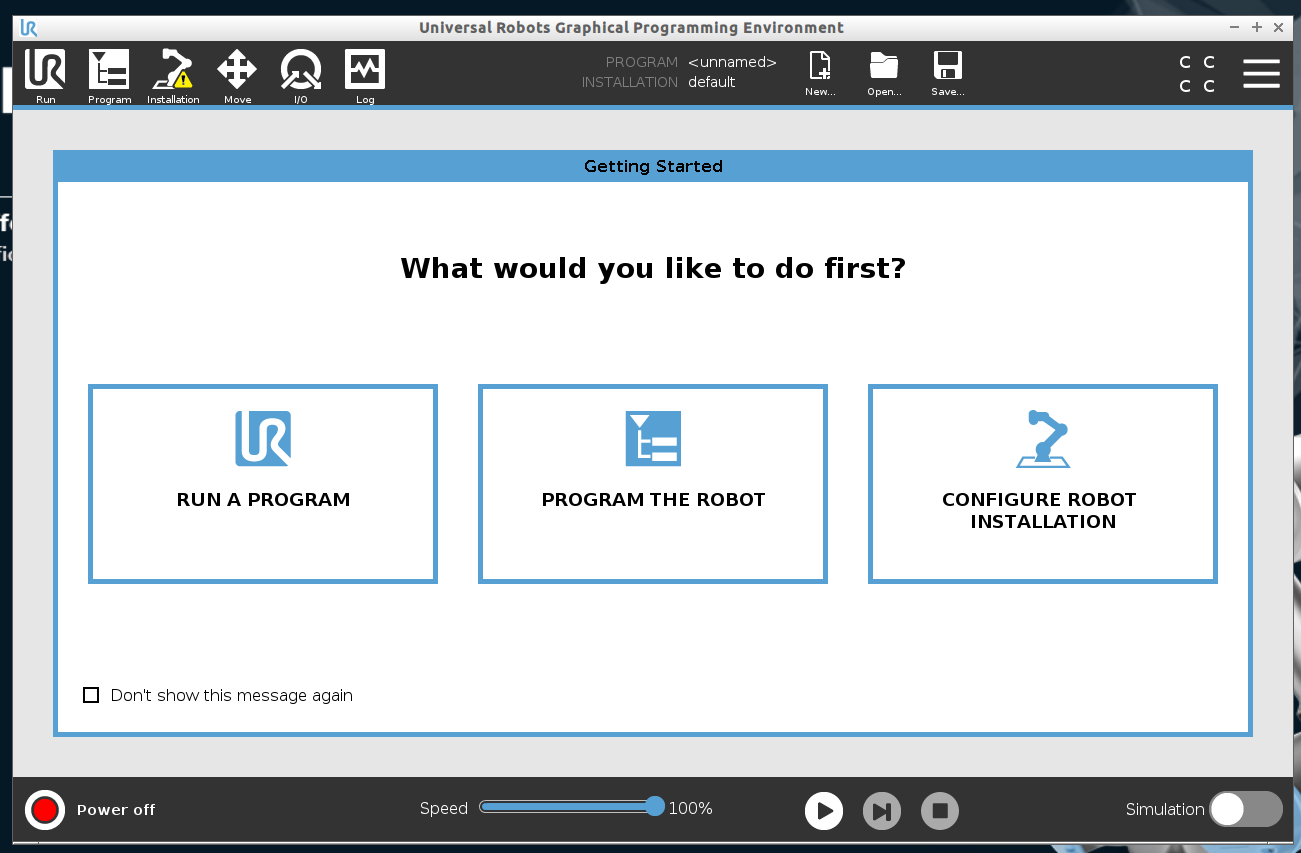Check Don't show this message again
This screenshot has width=1301, height=853.
(x=91, y=695)
